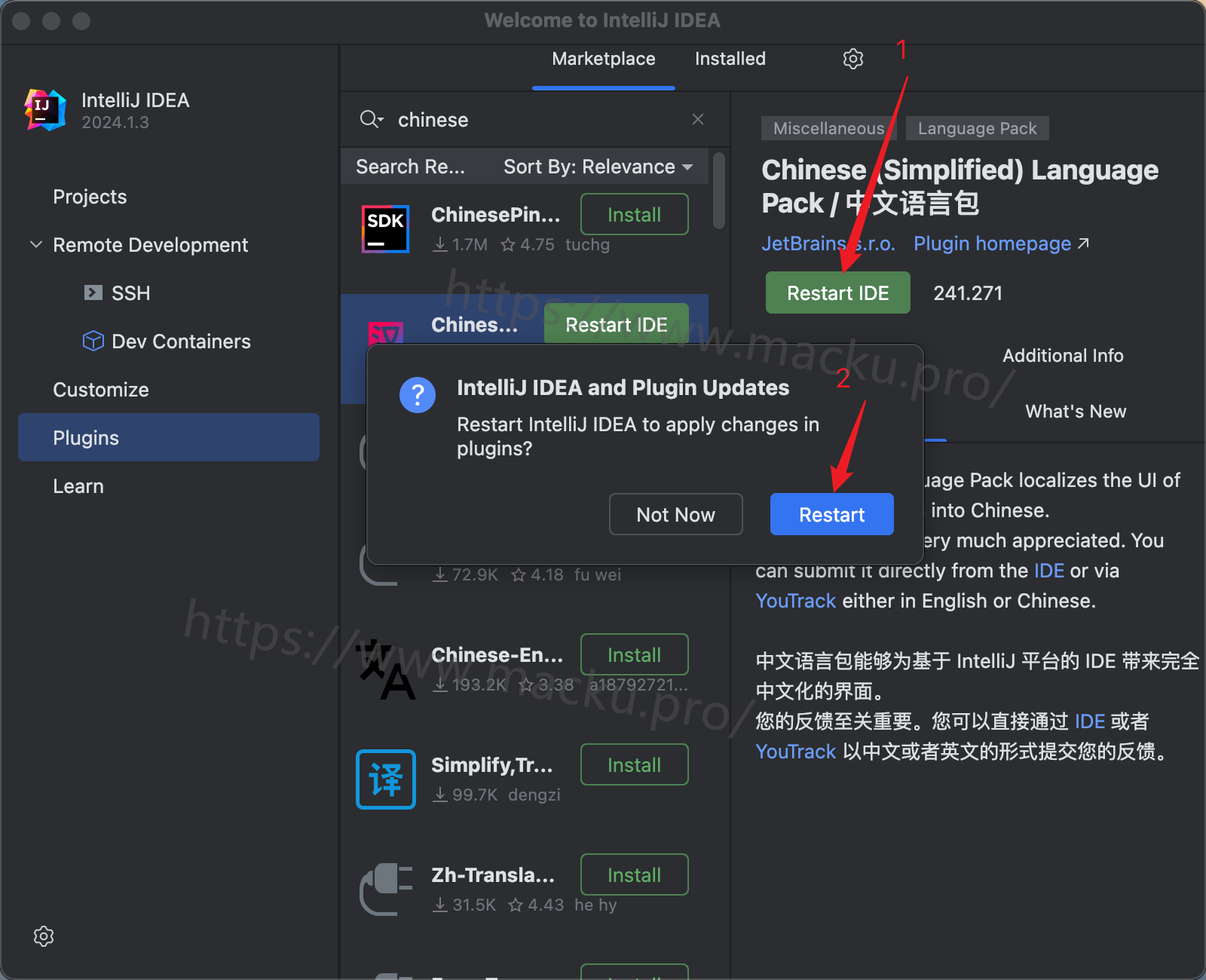Image resolution: width=1206 pixels, height=980 pixels.
Task: Click Restart in the dialog
Action: 831,514
